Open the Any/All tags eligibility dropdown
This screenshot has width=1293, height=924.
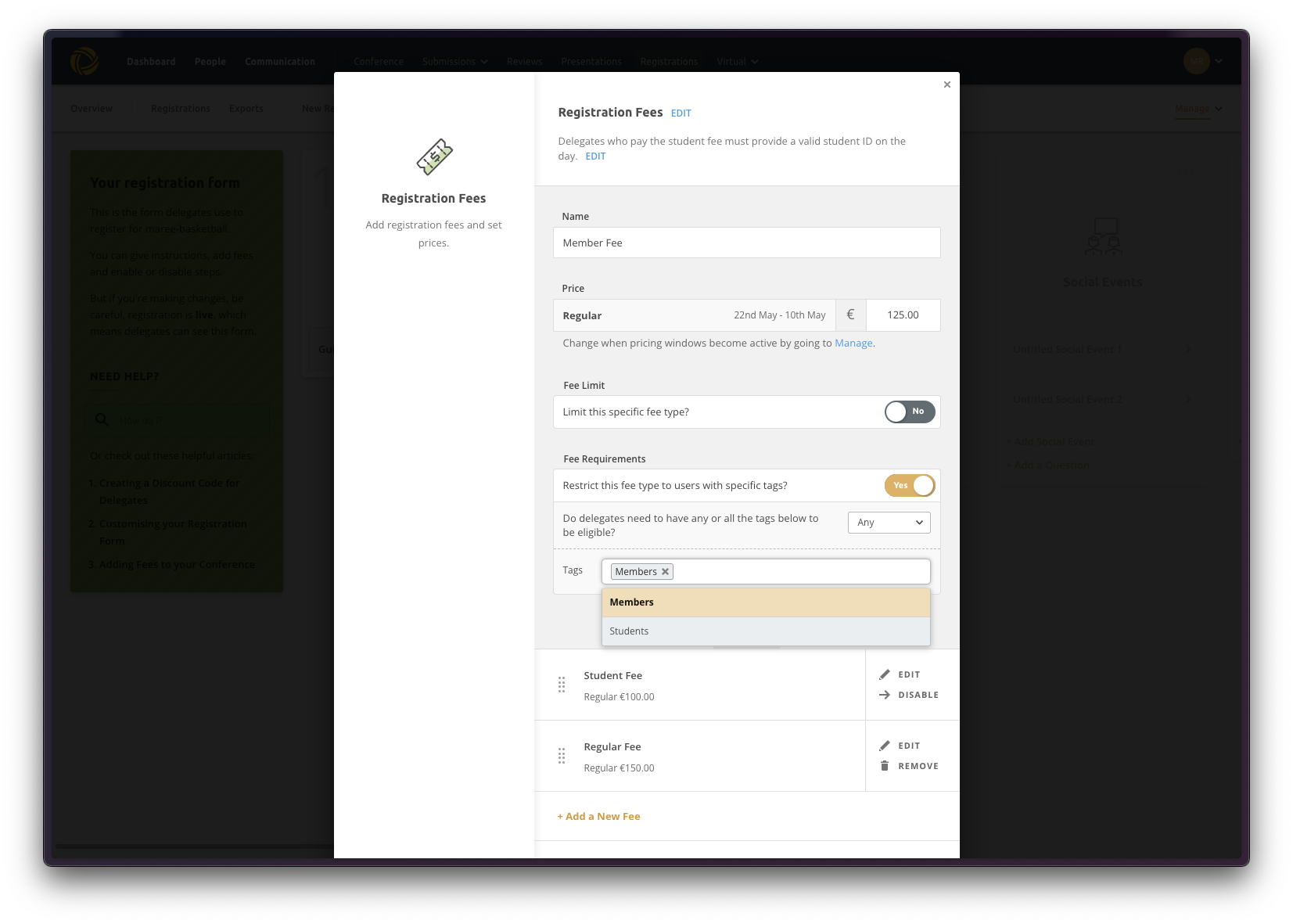(889, 523)
